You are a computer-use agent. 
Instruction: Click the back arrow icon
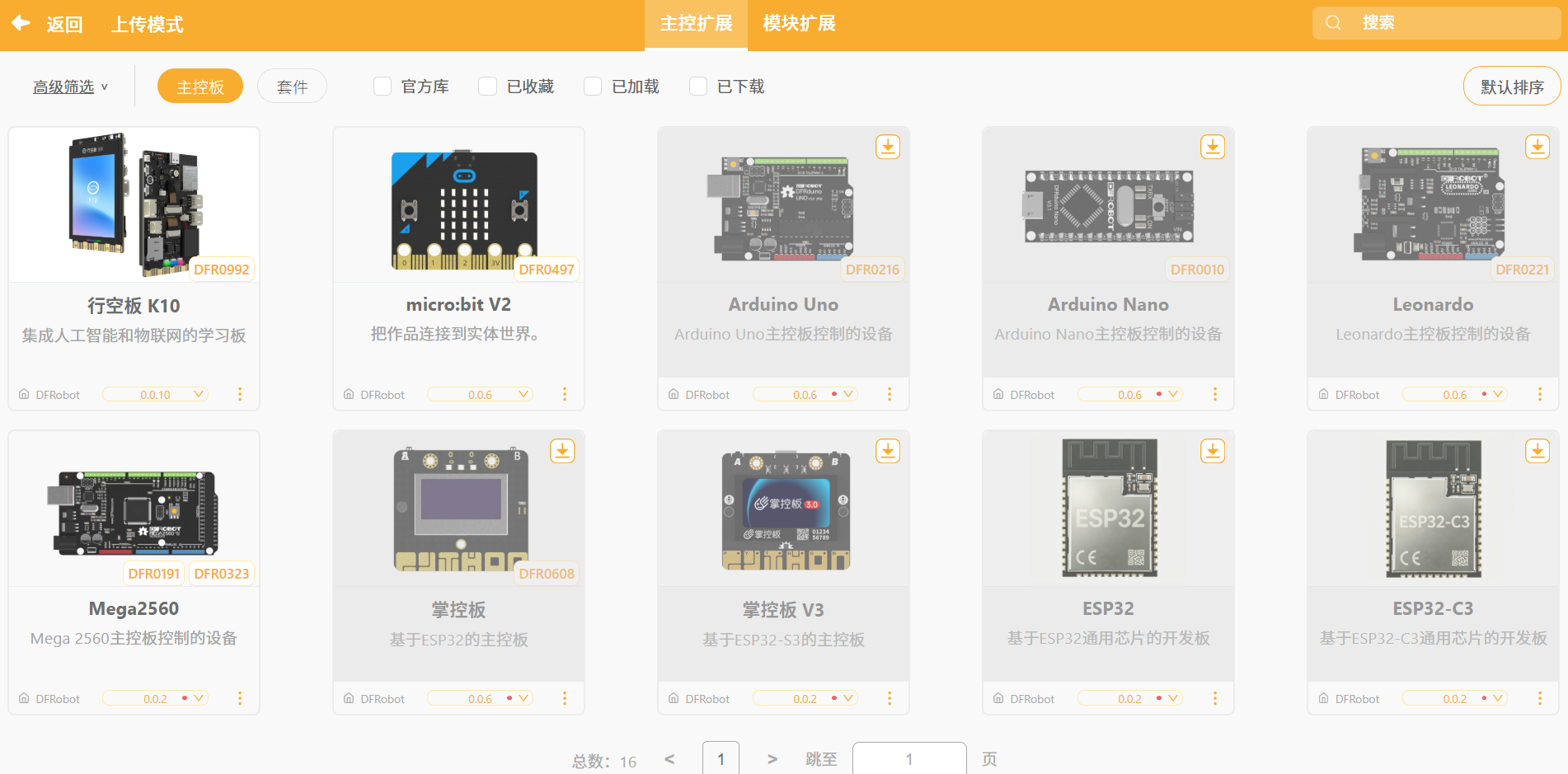coord(21,23)
